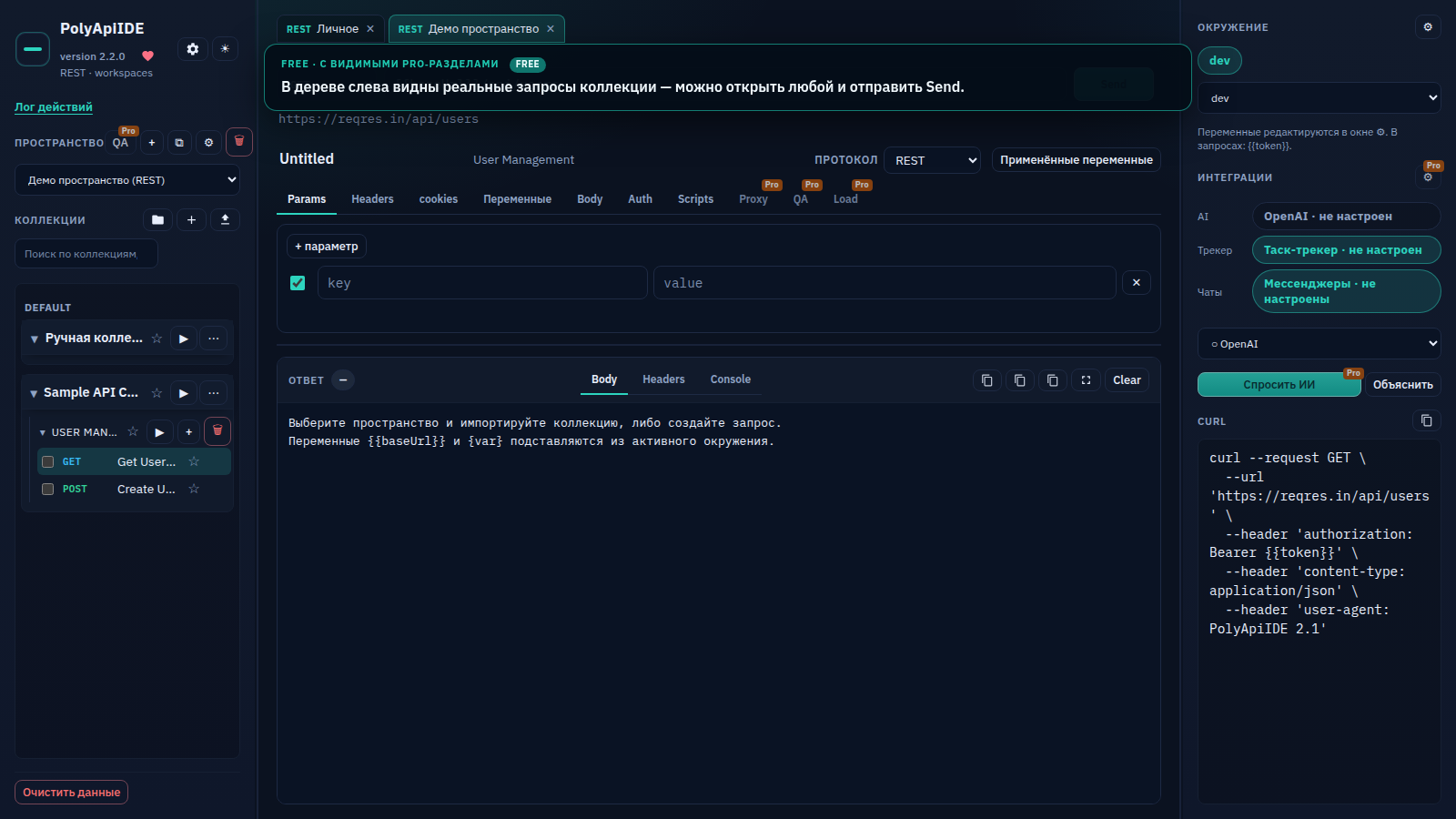Open more options for Sample API collection

coord(213,393)
